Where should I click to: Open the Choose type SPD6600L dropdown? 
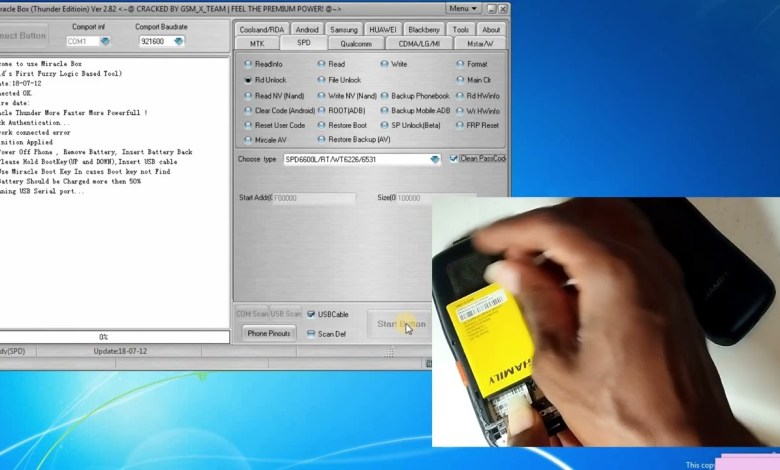(435, 159)
